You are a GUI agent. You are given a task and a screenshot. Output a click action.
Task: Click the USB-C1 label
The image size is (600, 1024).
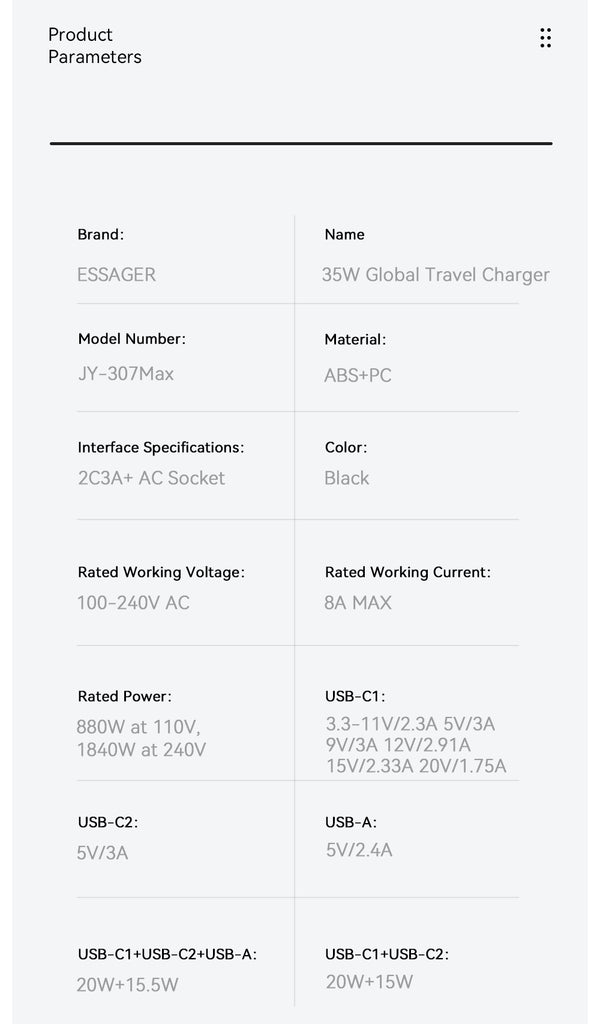tap(354, 696)
